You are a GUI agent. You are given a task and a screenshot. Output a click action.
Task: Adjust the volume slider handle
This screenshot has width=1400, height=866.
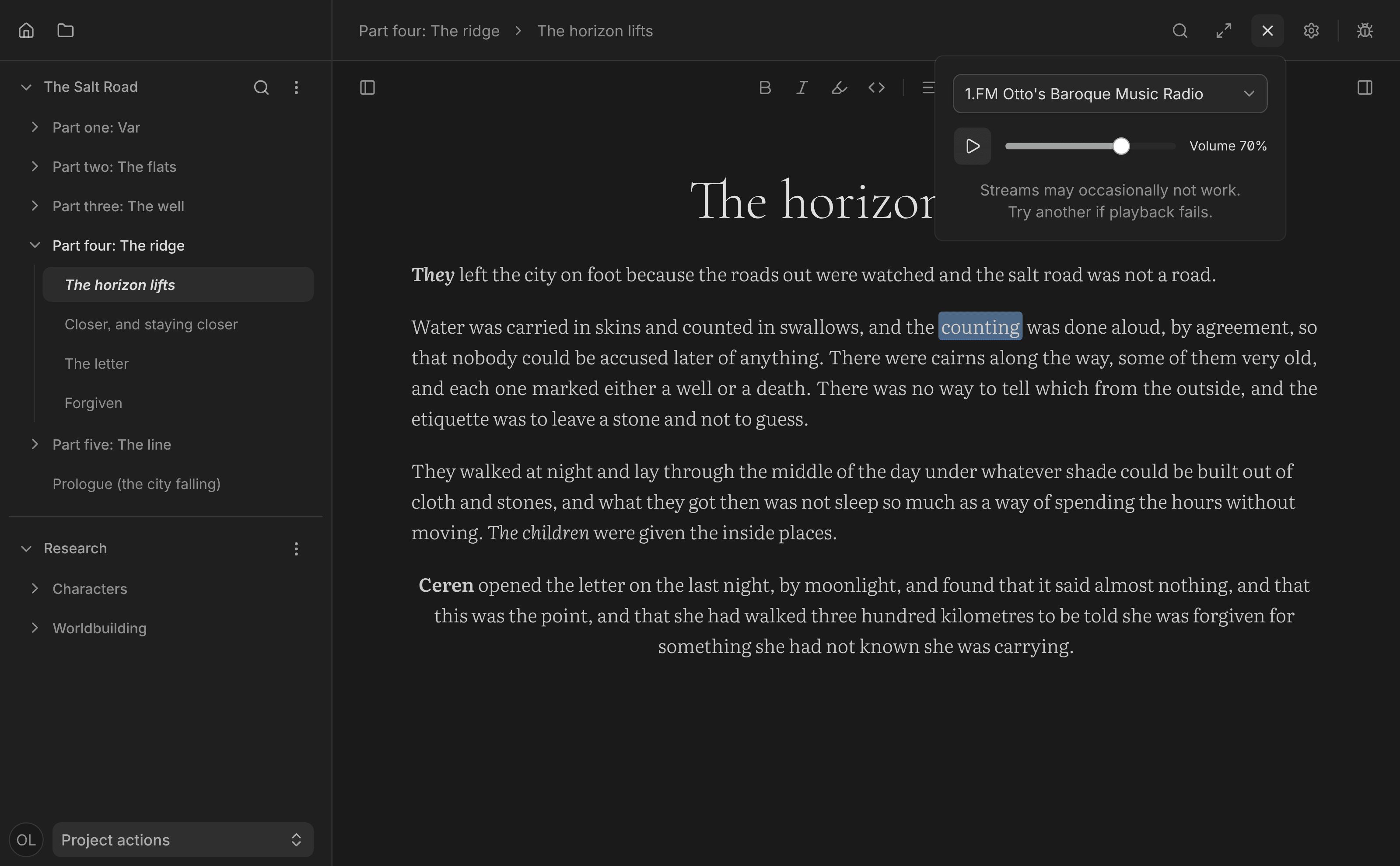[x=1121, y=146]
